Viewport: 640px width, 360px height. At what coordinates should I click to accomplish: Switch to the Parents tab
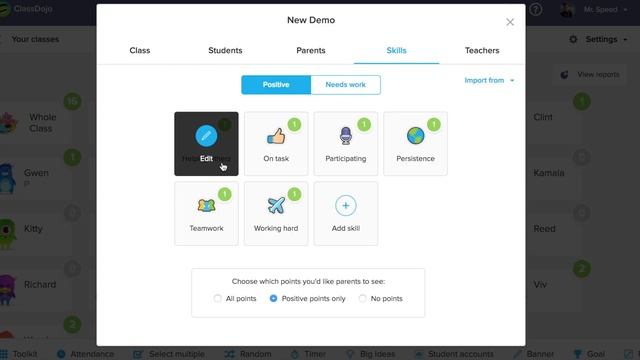(x=311, y=50)
